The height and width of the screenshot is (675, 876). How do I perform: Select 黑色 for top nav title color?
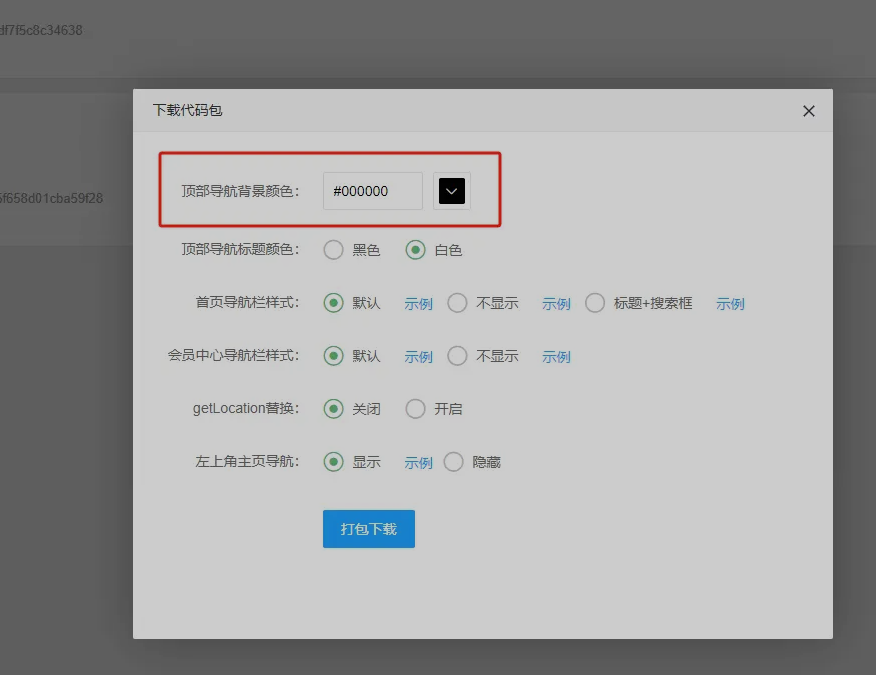(334, 250)
